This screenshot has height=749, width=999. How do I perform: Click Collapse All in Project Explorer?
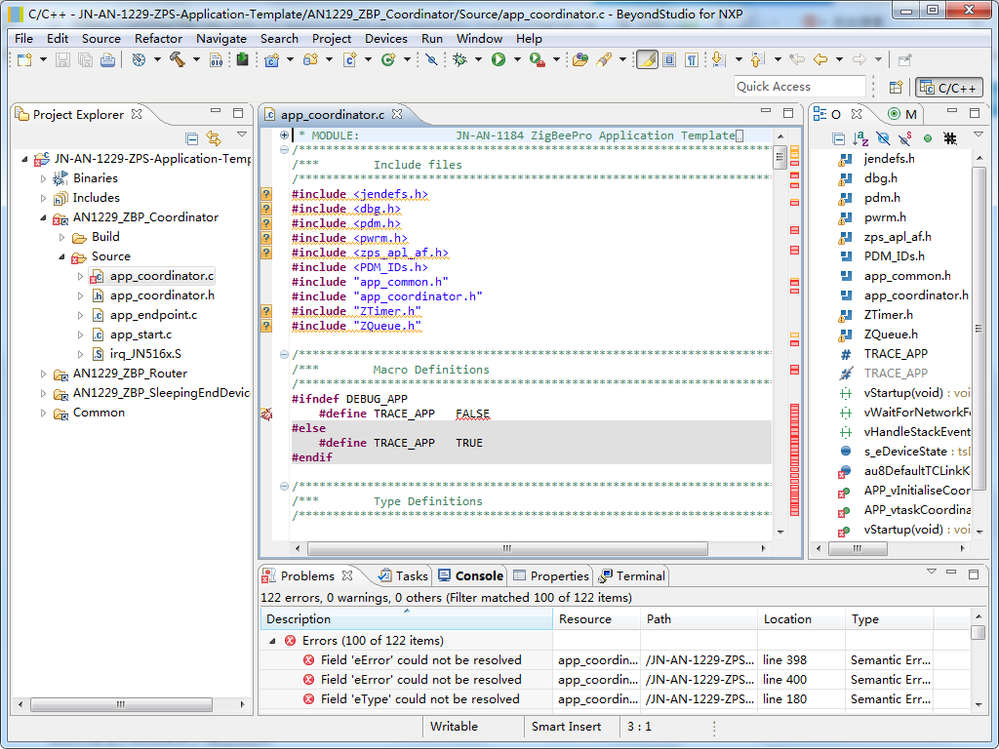click(192, 138)
